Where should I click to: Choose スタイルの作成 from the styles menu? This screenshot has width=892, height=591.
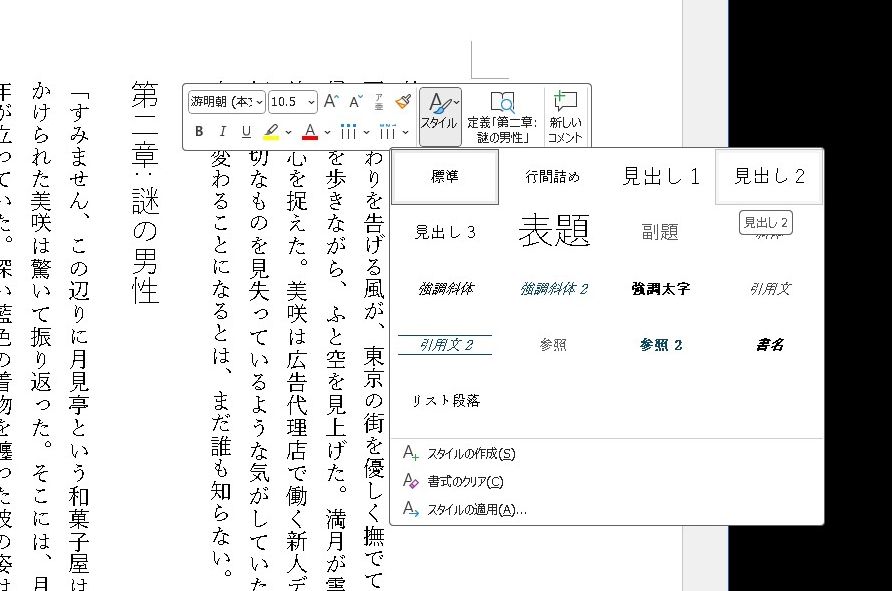pos(470,454)
